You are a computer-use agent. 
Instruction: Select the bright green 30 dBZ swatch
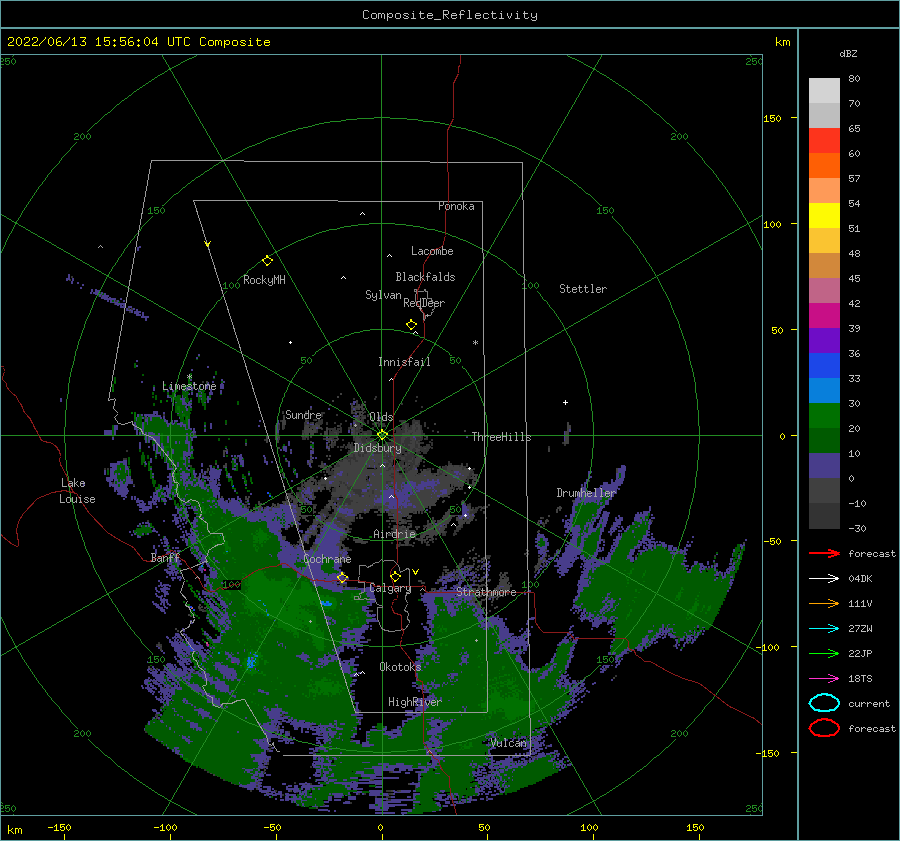click(824, 416)
